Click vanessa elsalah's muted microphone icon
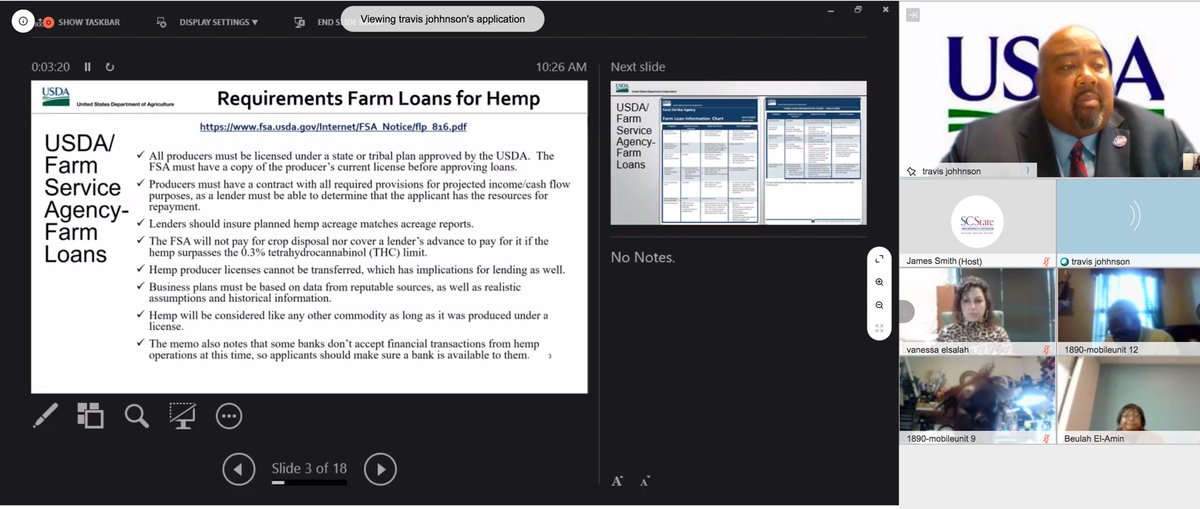This screenshot has height=509, width=1200. [1045, 349]
